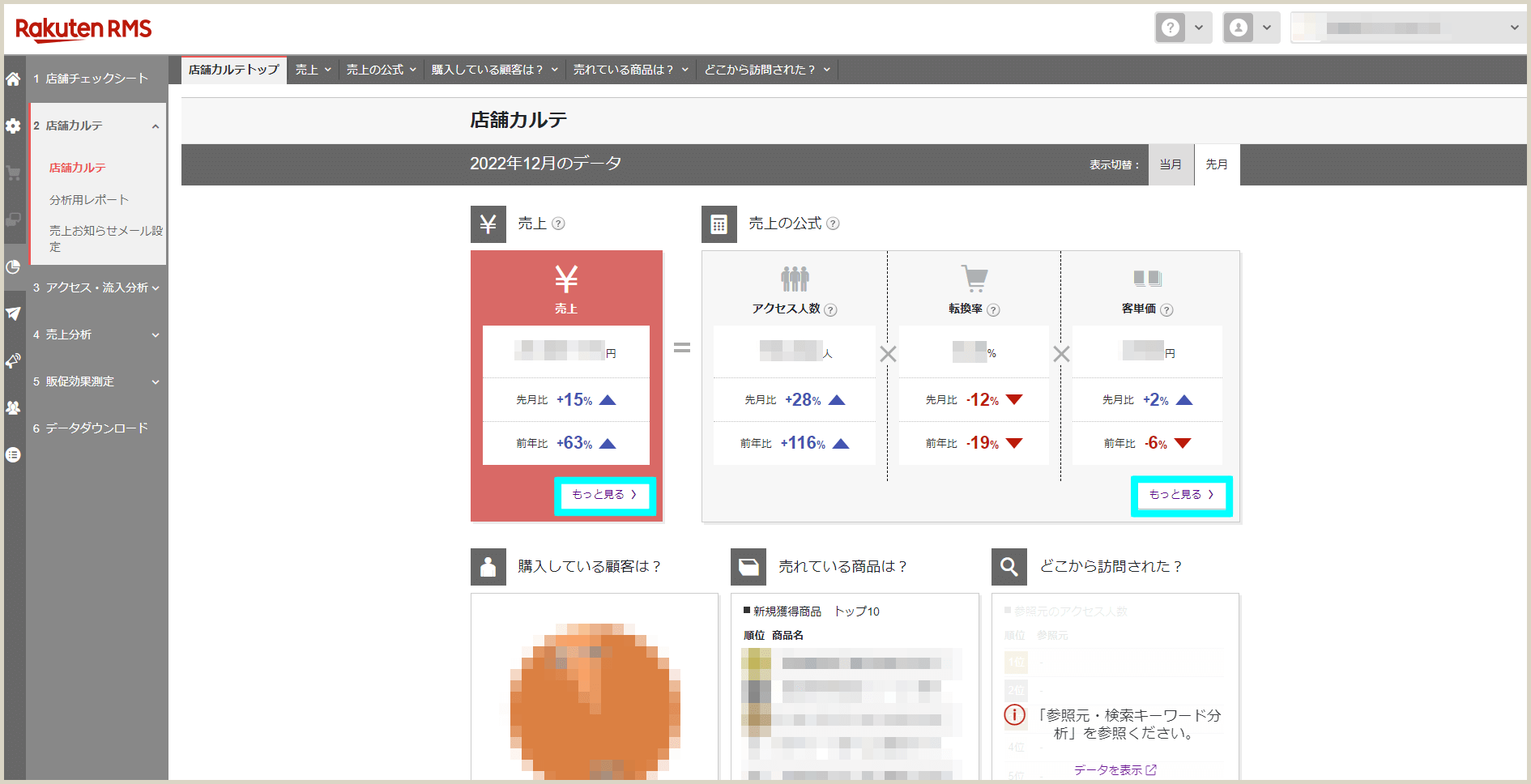Click the person icon beside 購入している顧客は？

click(x=488, y=567)
